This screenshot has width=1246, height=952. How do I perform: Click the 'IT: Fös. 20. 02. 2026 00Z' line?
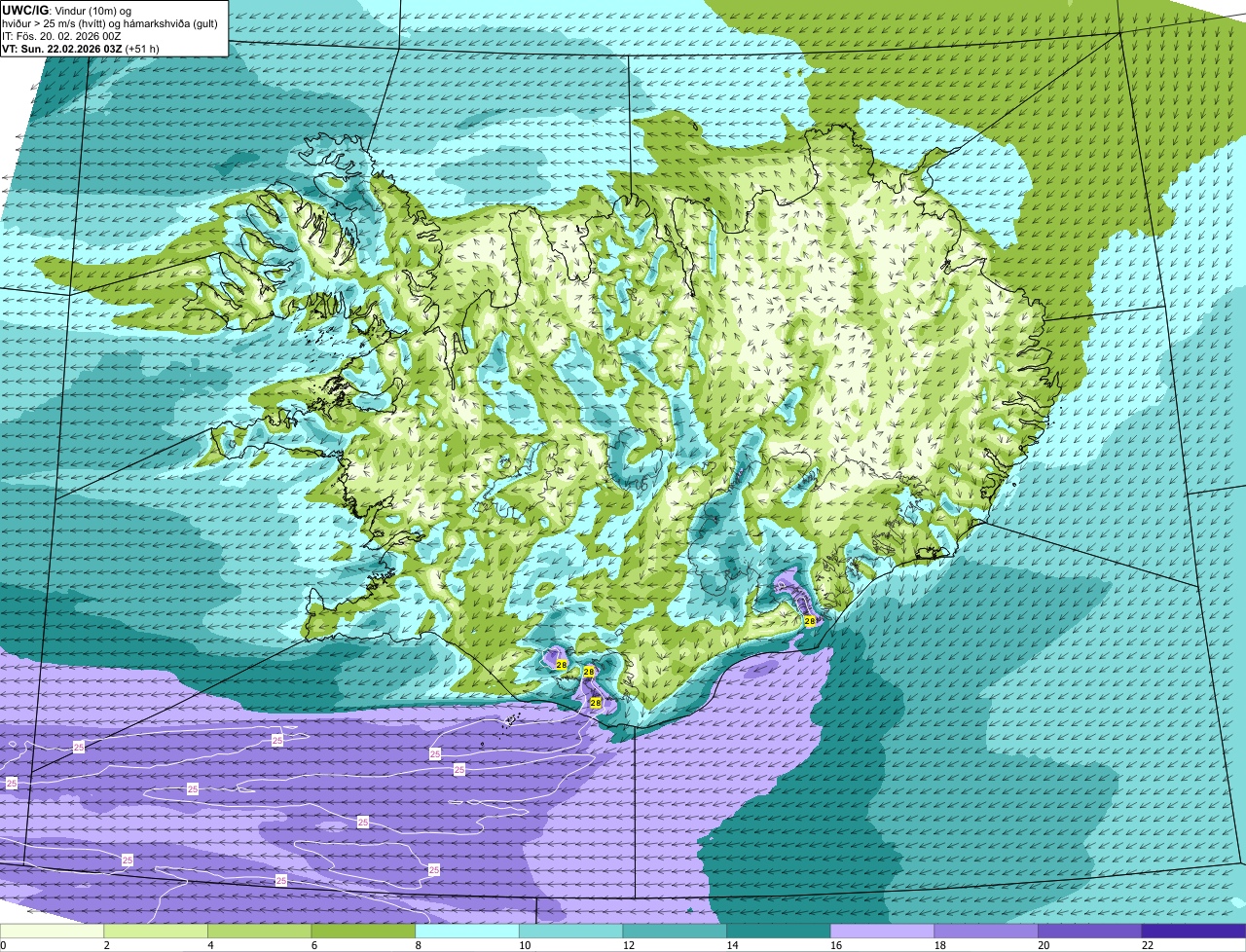pos(62,36)
